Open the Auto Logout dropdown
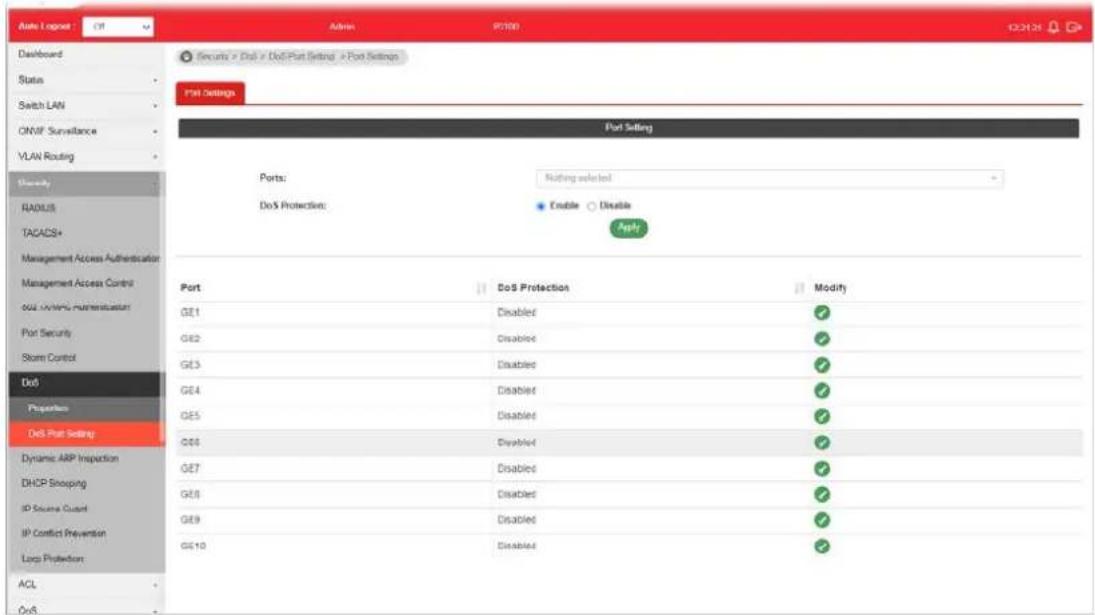1095x615 pixels. [118, 27]
